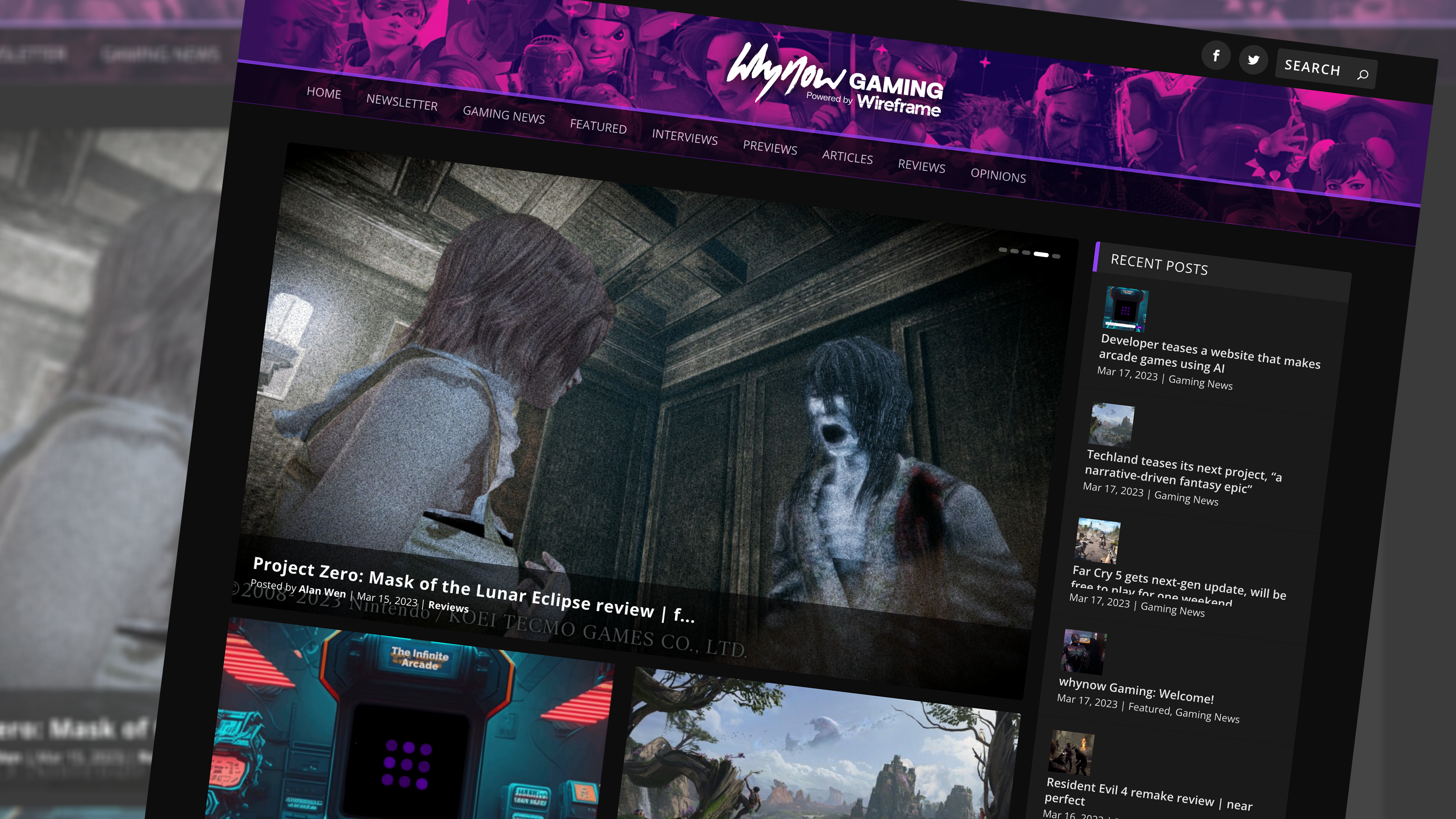The image size is (1456, 819).
Task: Click the search magnifier icon
Action: pyautogui.click(x=1362, y=75)
